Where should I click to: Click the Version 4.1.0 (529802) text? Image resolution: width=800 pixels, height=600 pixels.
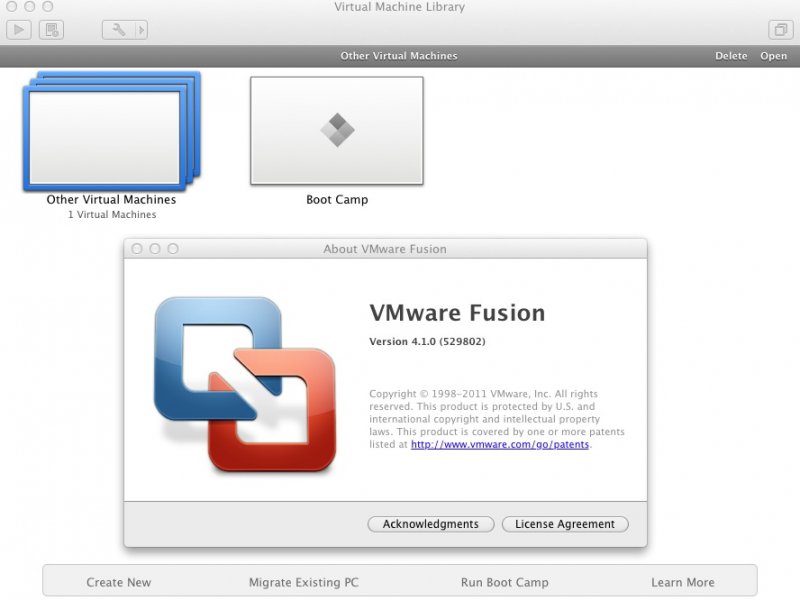427,341
